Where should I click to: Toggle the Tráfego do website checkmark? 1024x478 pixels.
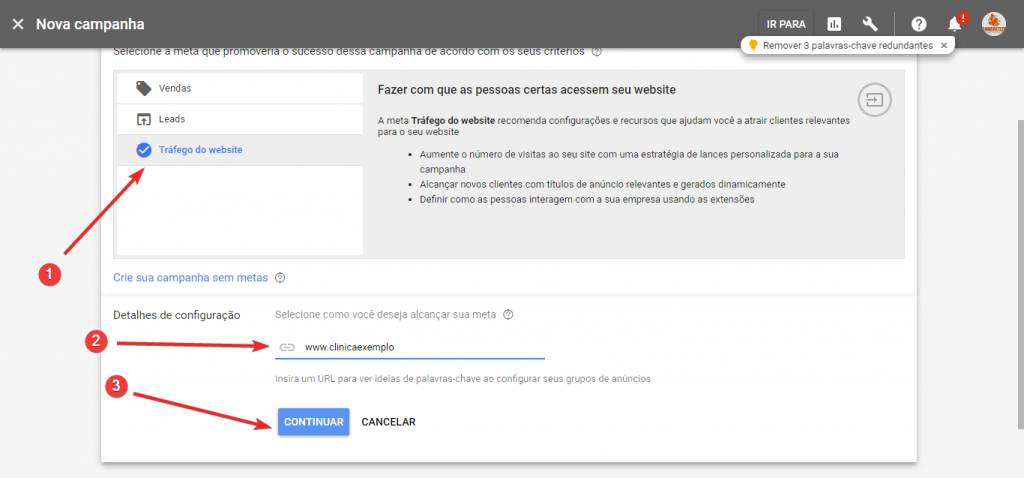(x=143, y=150)
